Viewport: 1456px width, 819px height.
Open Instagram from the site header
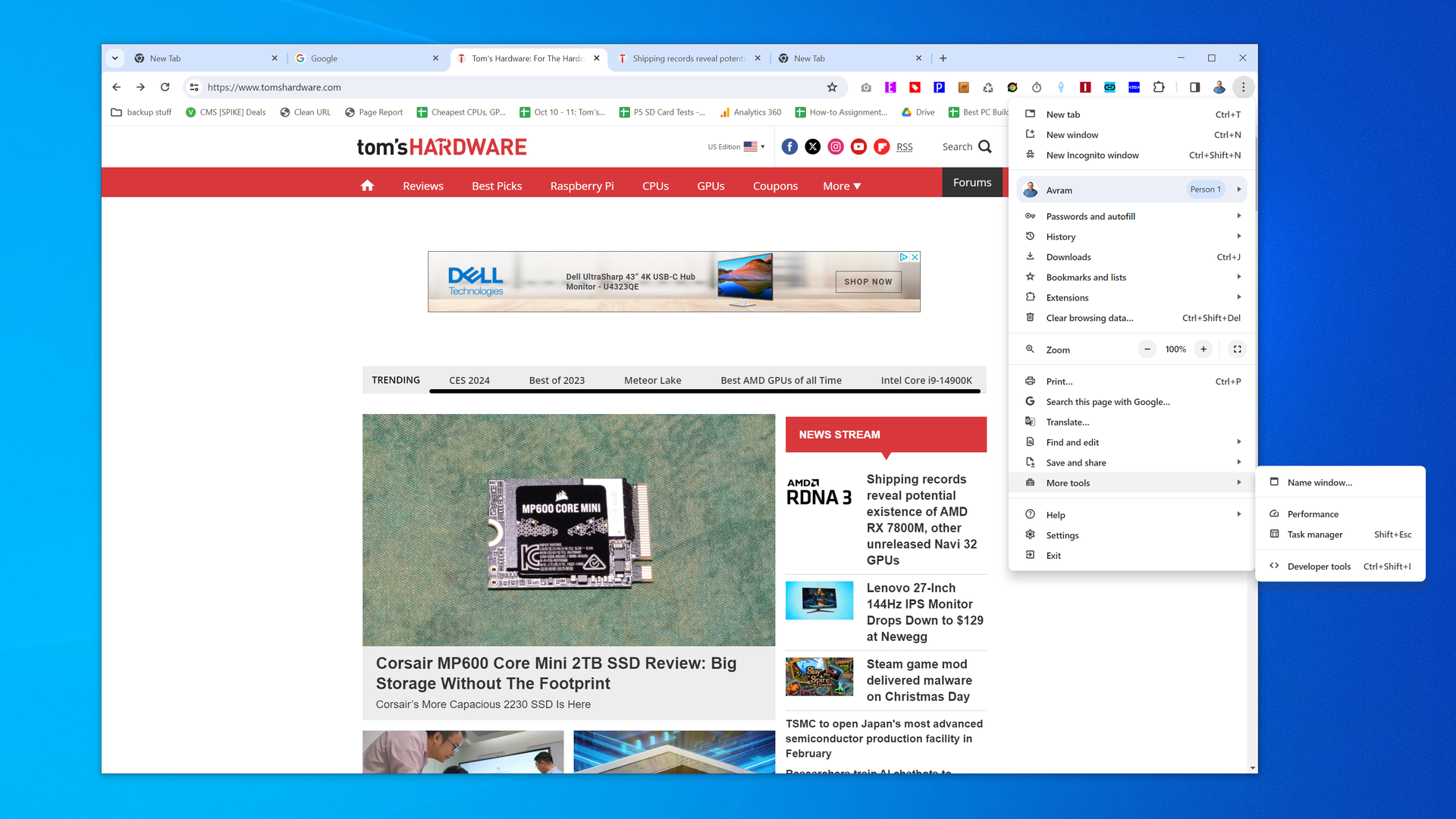[x=836, y=146]
